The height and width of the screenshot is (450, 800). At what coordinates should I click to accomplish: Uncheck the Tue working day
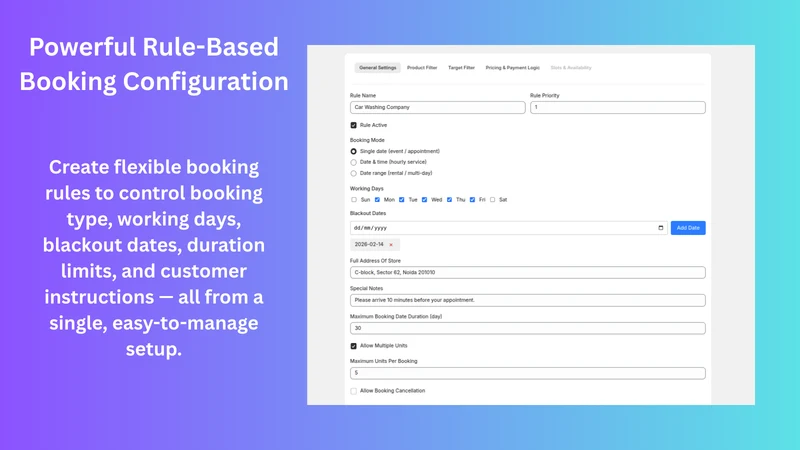click(x=402, y=200)
